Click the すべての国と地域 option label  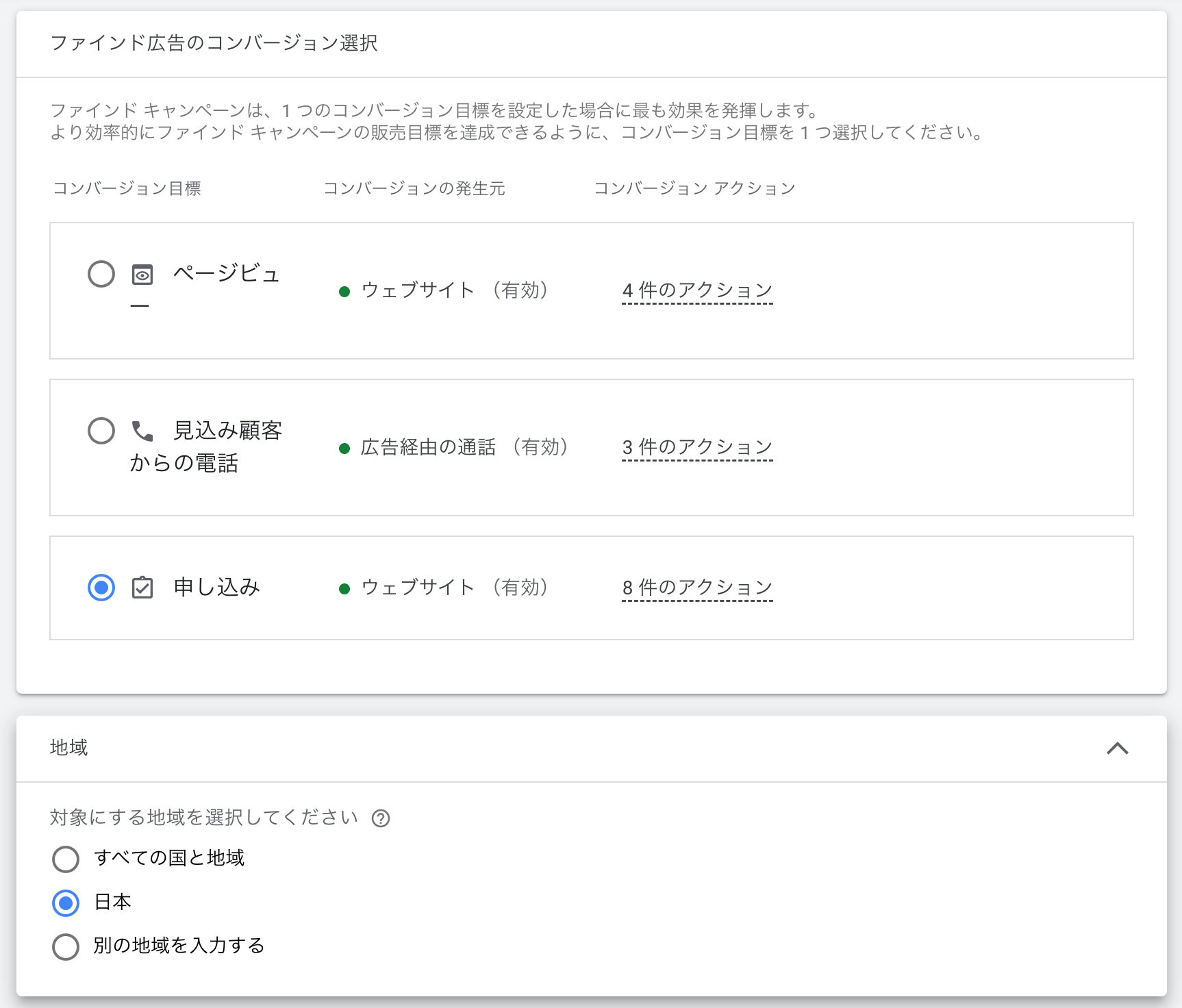click(x=169, y=858)
